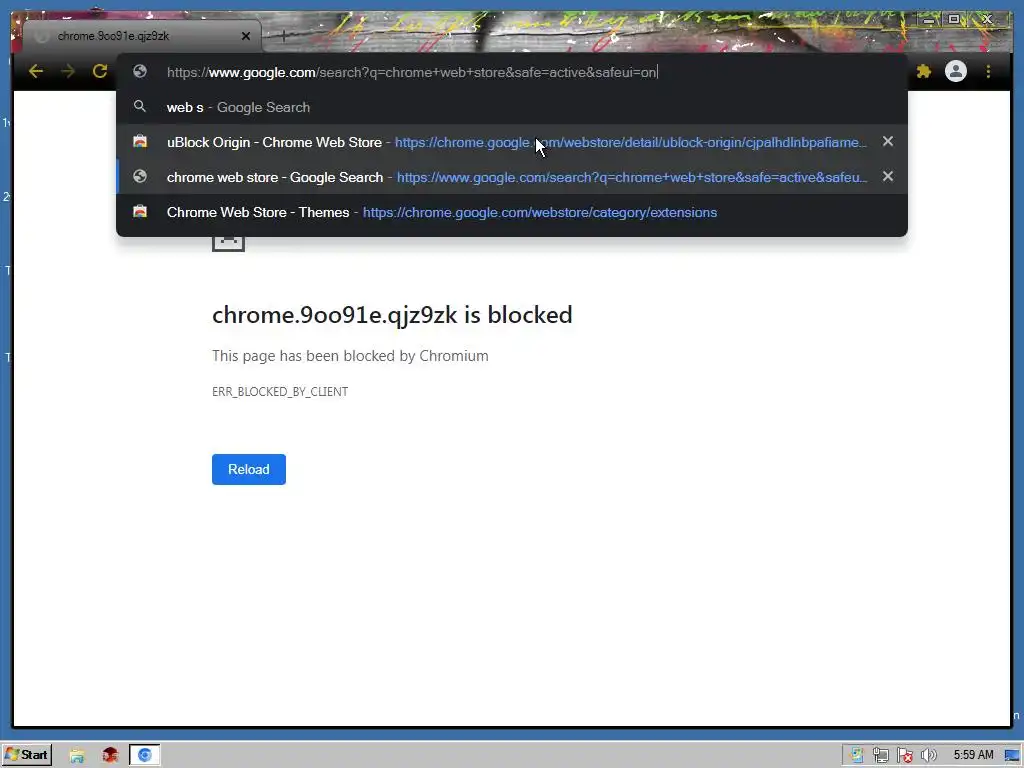
Task: Open a new tab with the plus button
Action: coord(283,36)
